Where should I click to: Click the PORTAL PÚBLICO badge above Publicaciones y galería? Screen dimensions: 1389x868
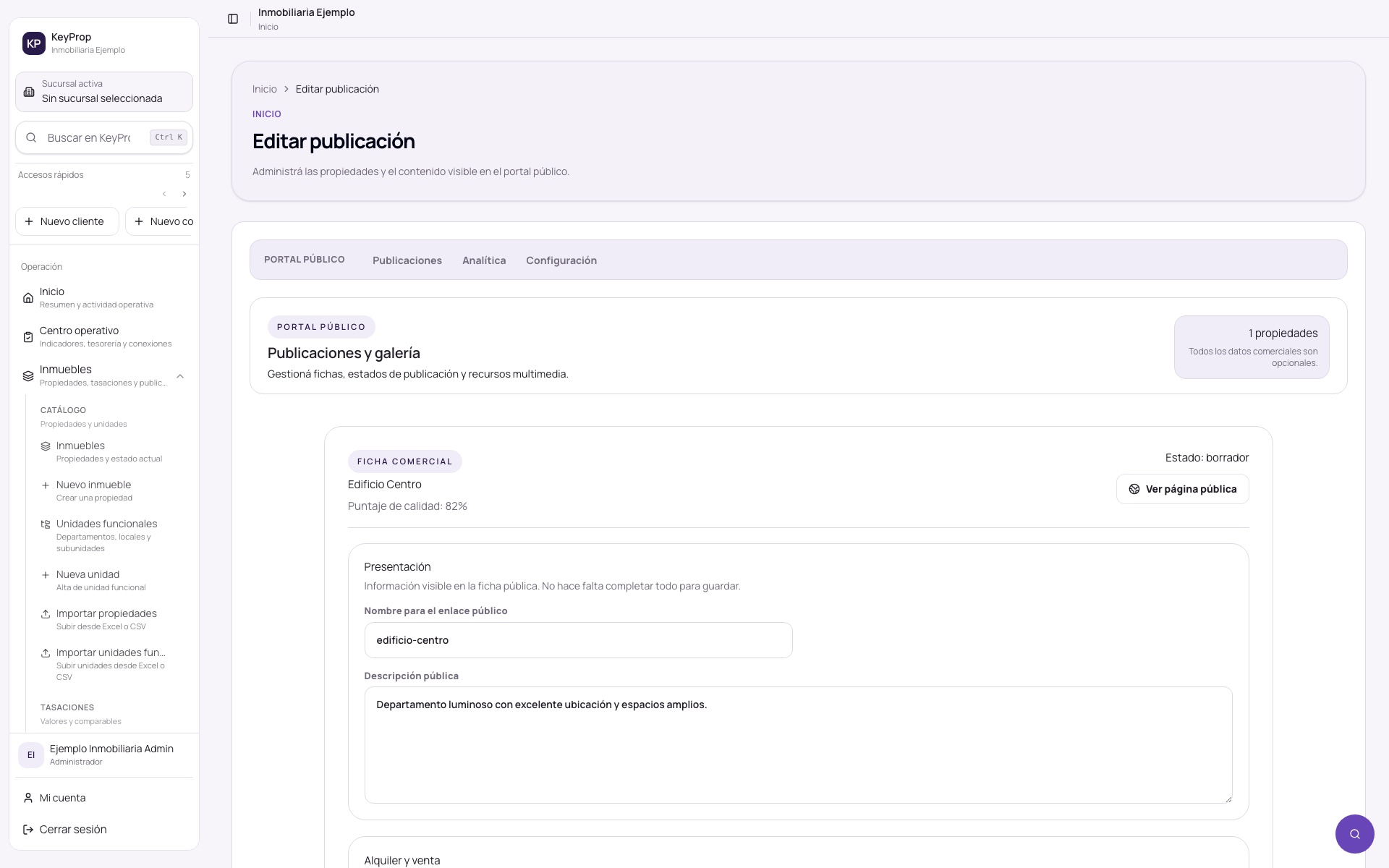pos(321,327)
